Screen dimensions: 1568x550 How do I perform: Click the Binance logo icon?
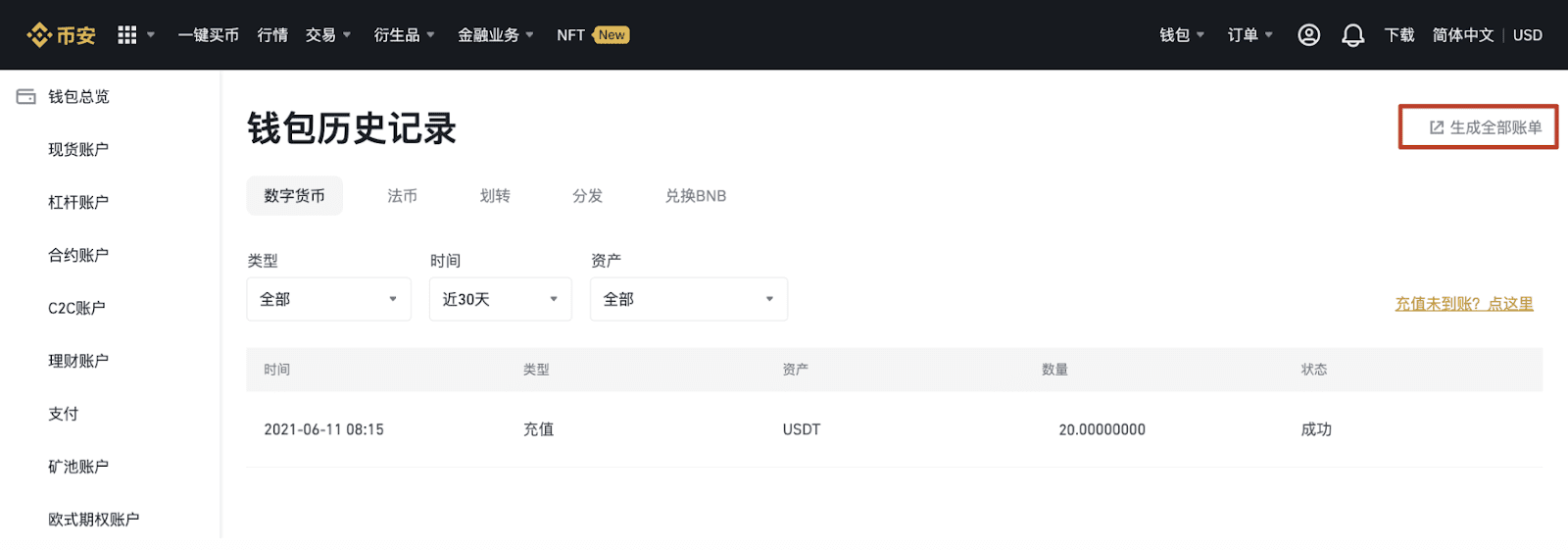coord(39,35)
